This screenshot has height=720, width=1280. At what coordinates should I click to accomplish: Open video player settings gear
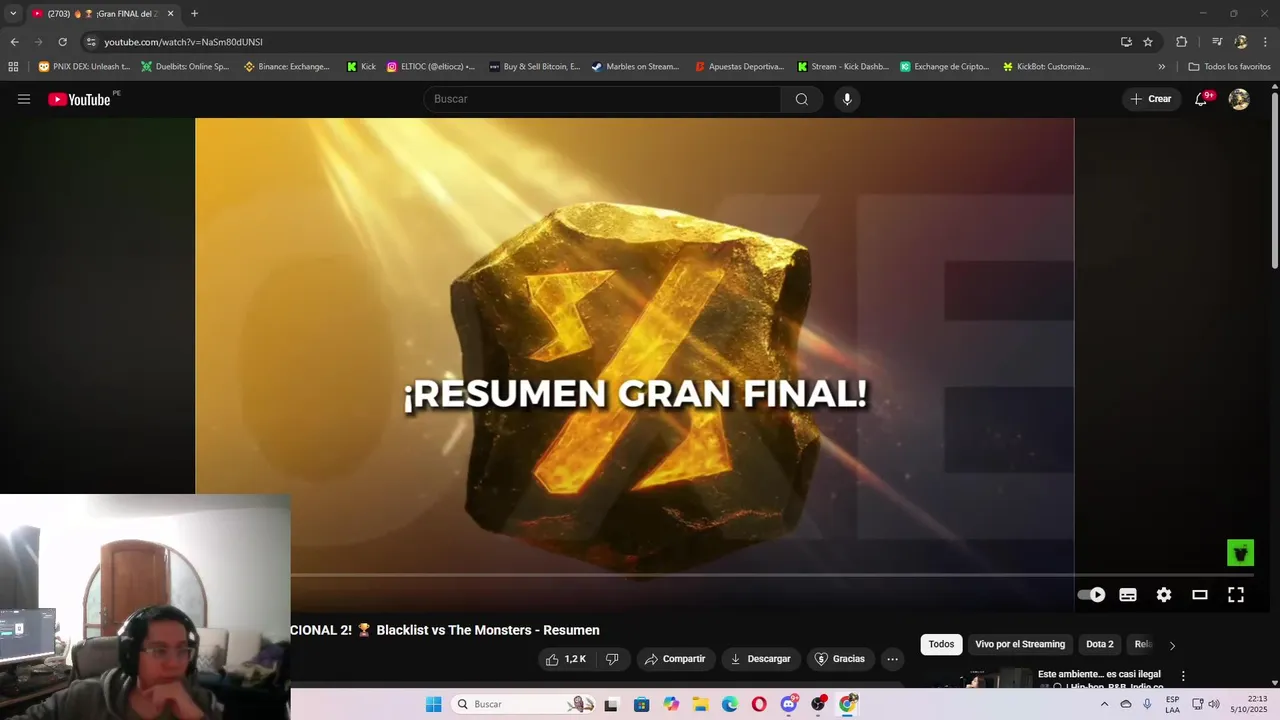point(1164,595)
